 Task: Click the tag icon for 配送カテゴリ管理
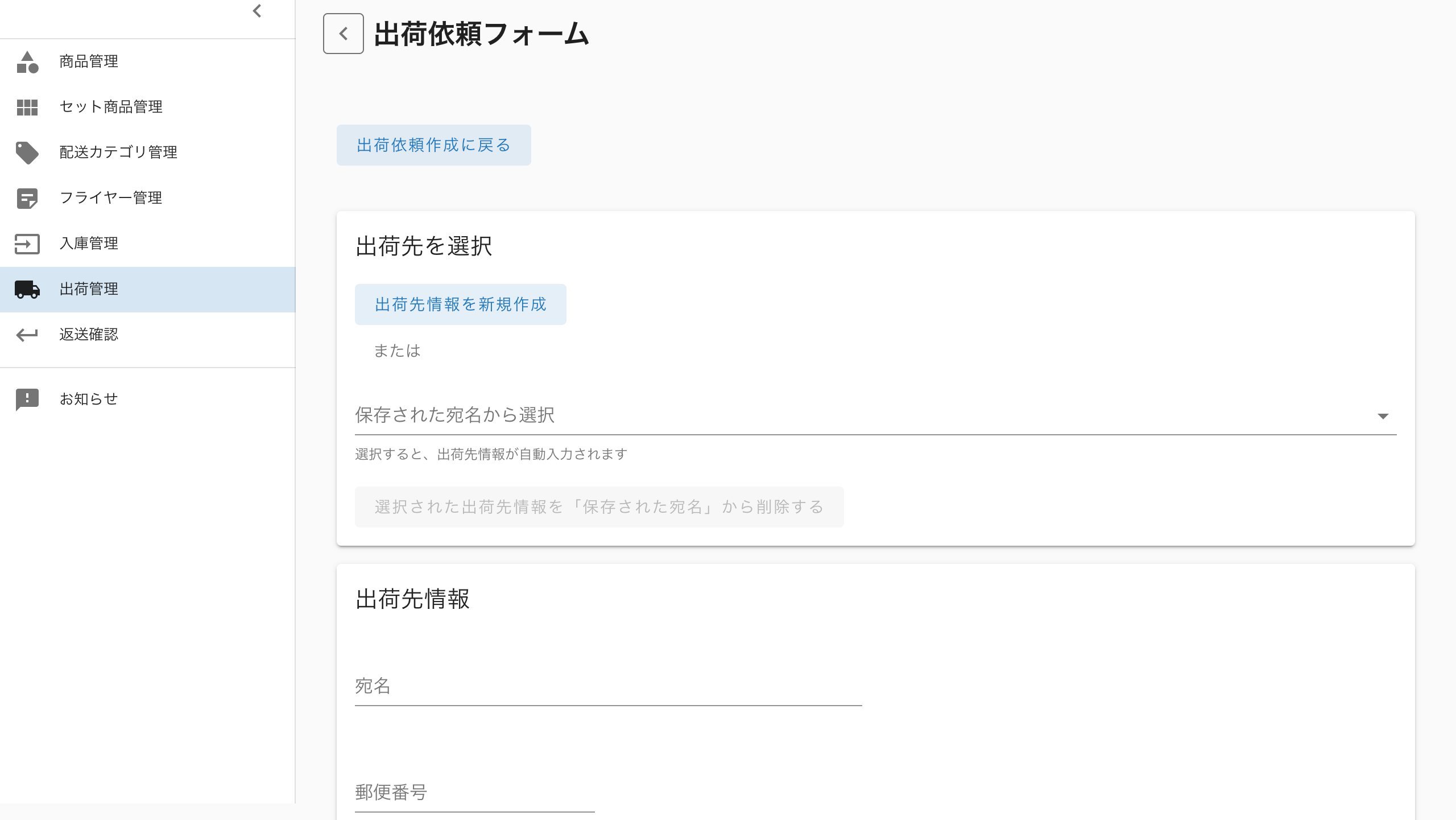27,153
